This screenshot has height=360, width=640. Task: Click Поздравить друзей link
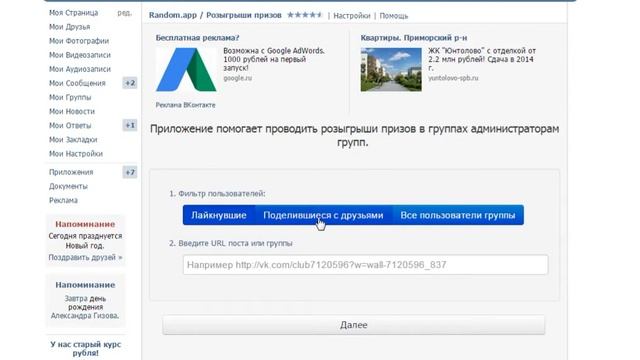click(x=85, y=258)
